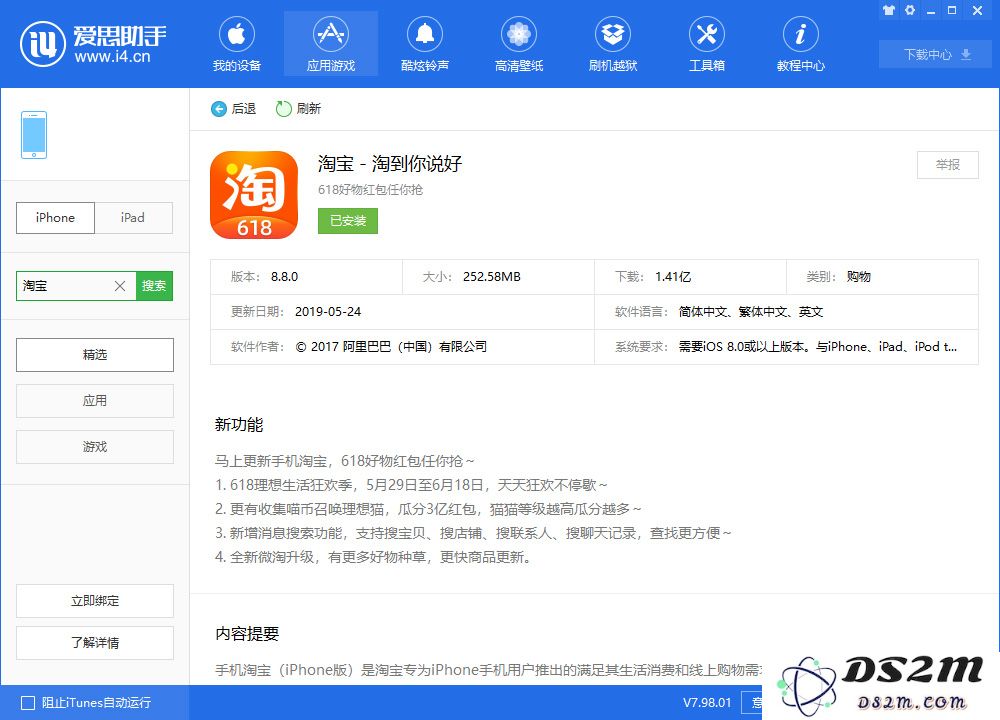Click 立即绑定 bind now button
Image resolution: width=1000 pixels, height=720 pixels.
[x=95, y=601]
